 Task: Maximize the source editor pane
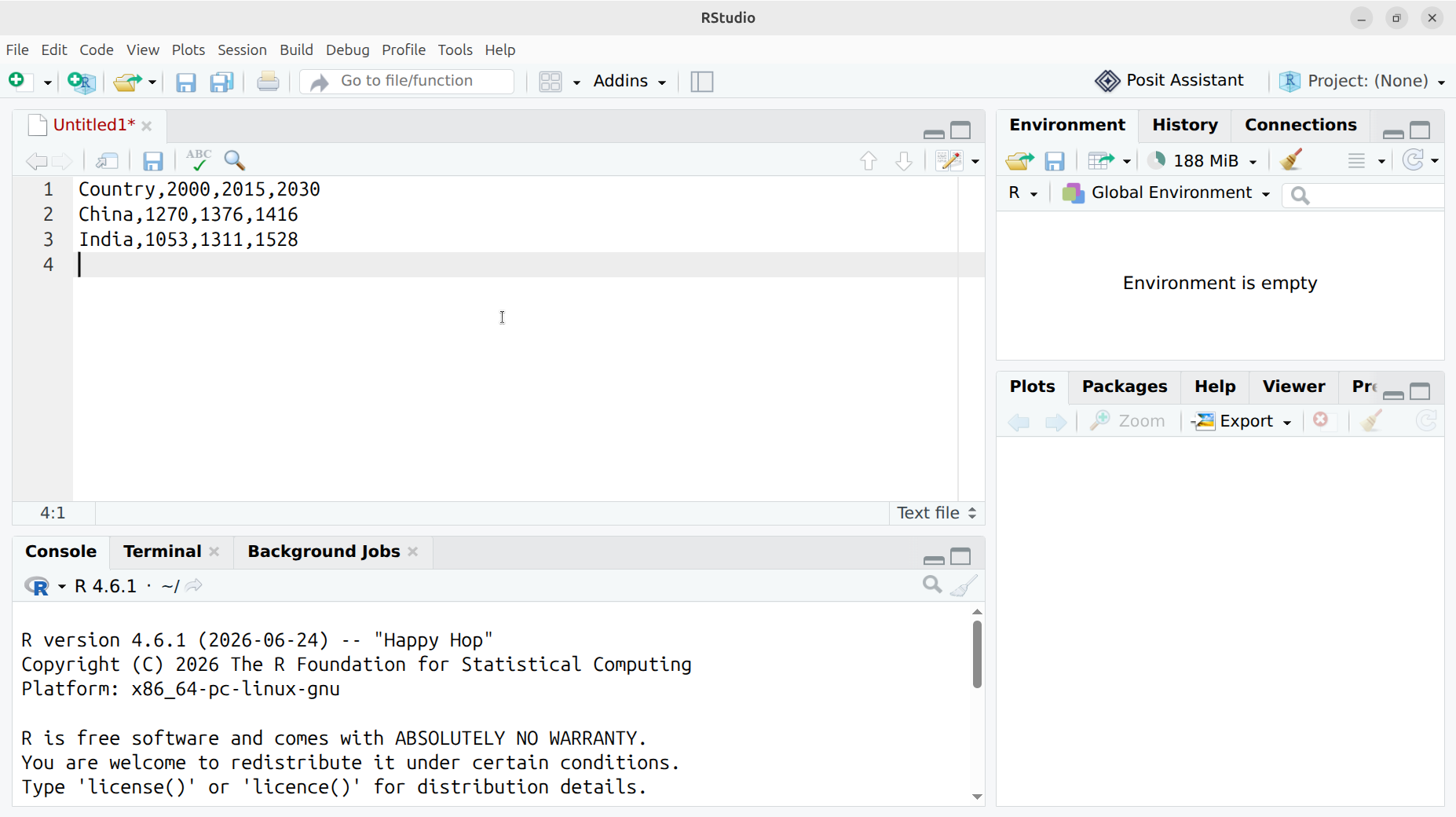[961, 130]
